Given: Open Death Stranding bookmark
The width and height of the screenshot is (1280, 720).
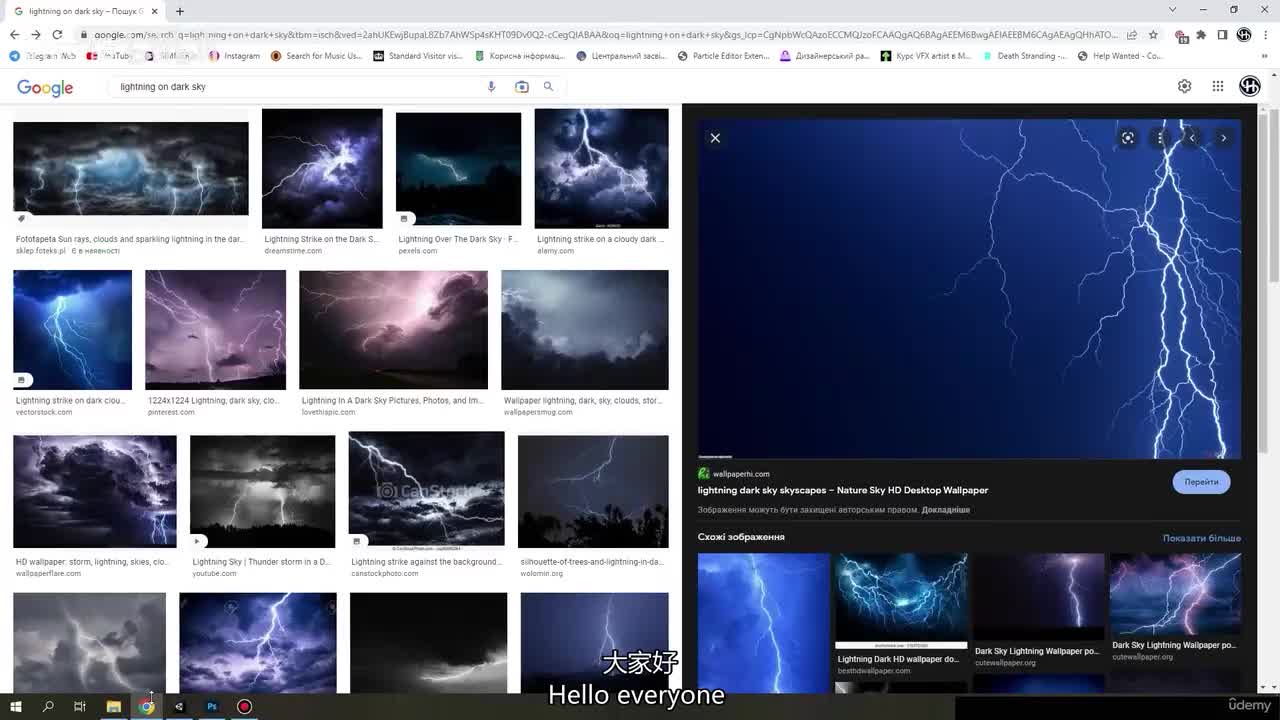Looking at the screenshot, I should (1025, 56).
